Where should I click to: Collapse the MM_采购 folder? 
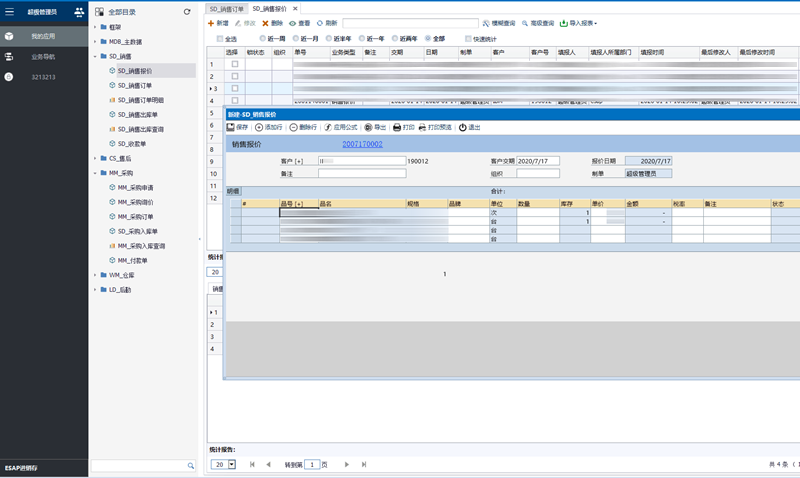tap(95, 173)
